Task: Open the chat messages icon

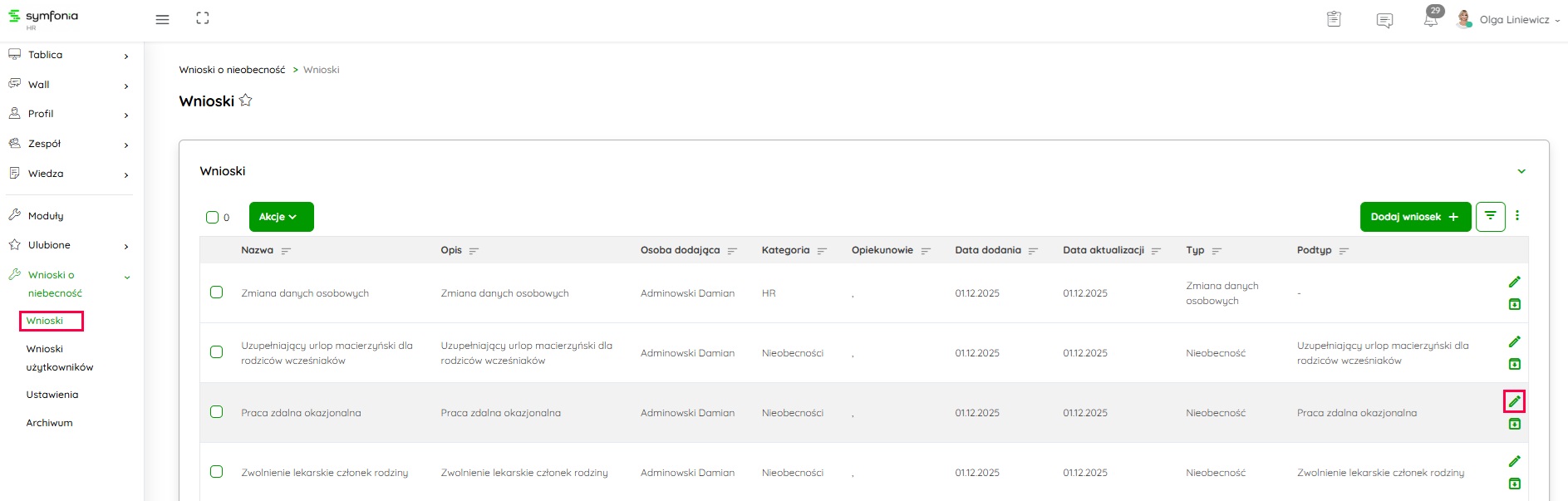Action: tap(1384, 20)
